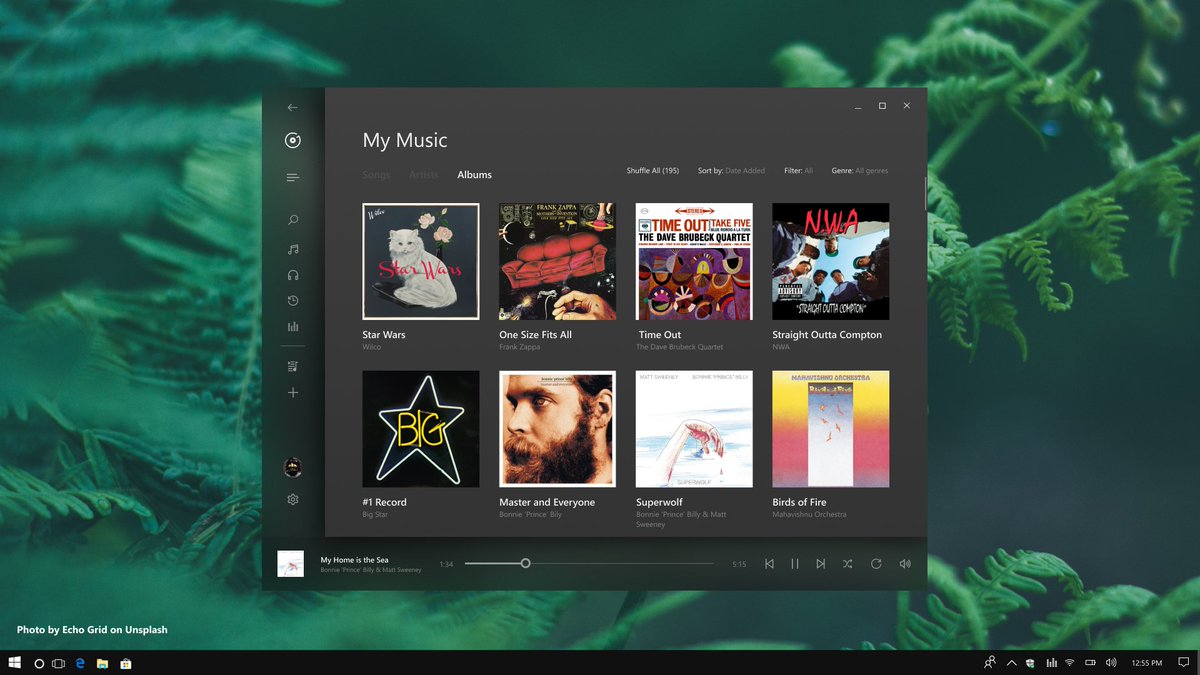The width and height of the screenshot is (1200, 675).
Task: Click the Groove disc logo icon
Action: point(292,140)
